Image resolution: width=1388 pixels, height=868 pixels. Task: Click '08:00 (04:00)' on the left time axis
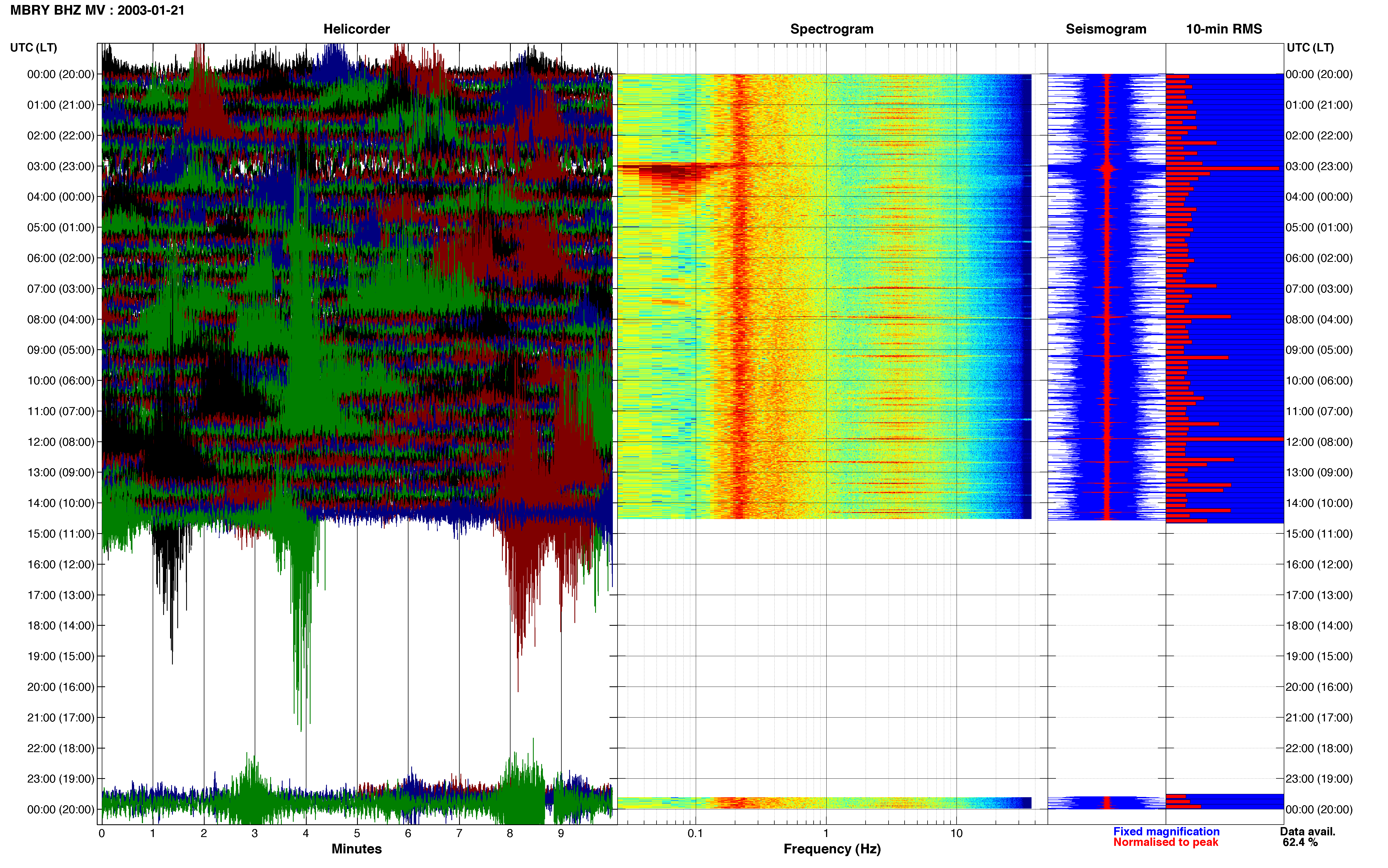pos(61,319)
